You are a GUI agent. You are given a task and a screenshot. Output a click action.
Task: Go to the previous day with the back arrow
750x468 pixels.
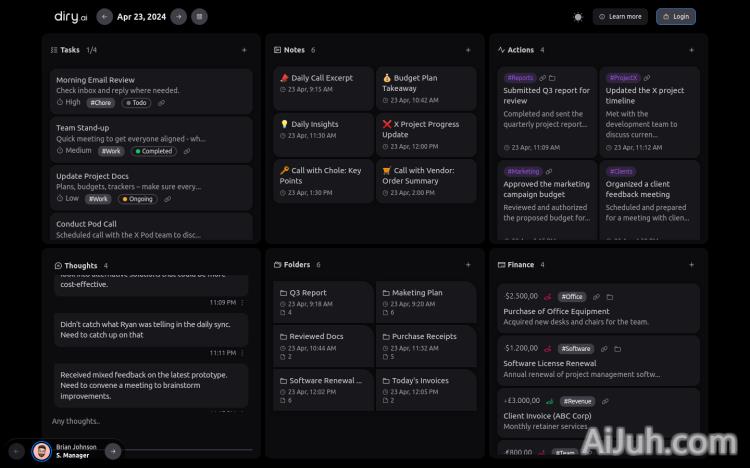pos(105,16)
